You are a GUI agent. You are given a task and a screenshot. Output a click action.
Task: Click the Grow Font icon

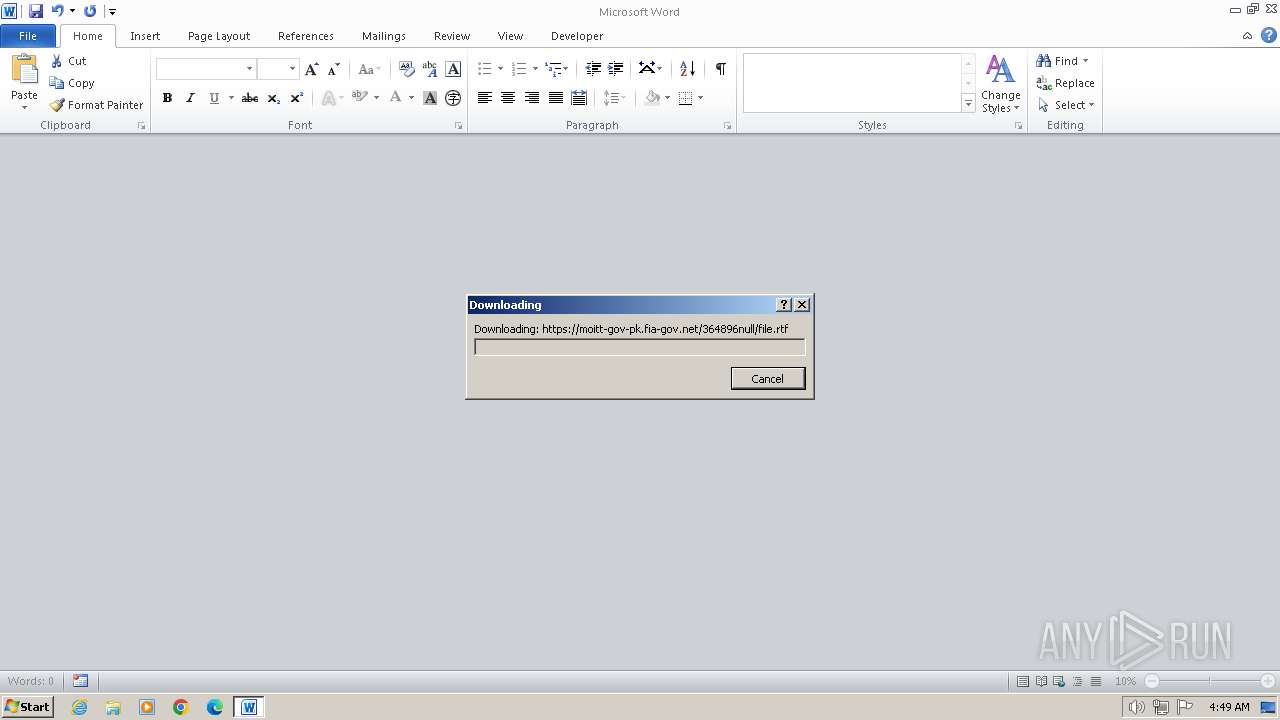point(312,69)
